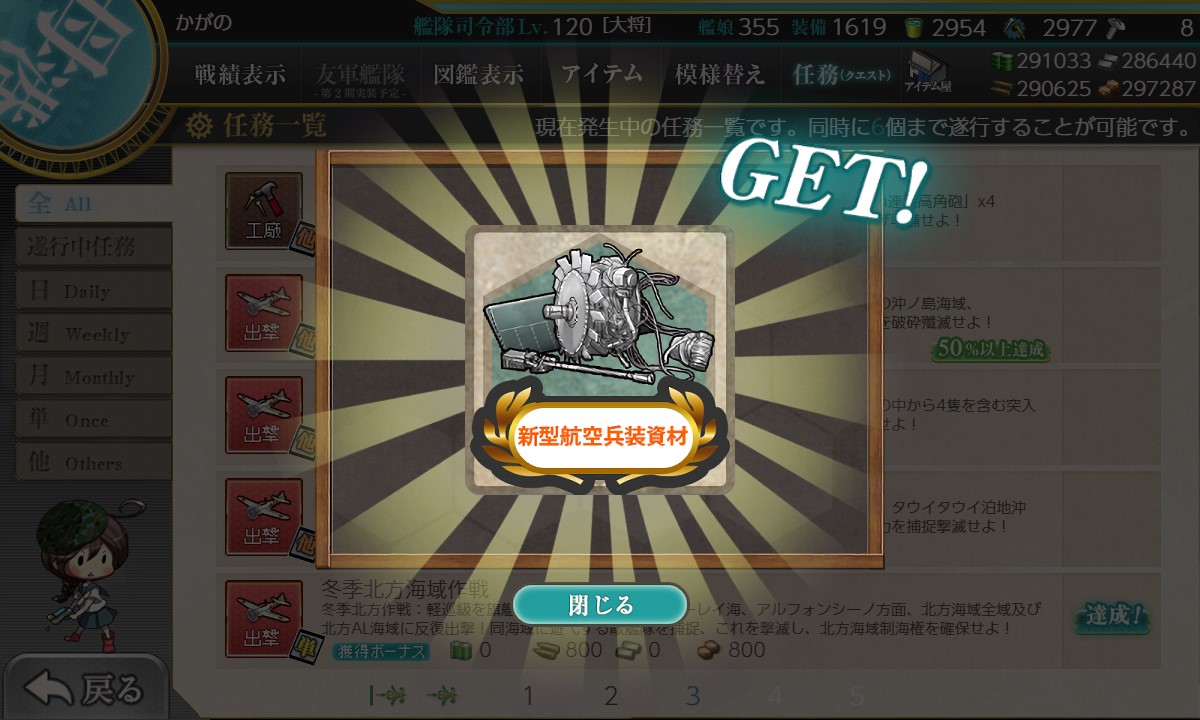Click the 閉じる close button

[x=600, y=605]
